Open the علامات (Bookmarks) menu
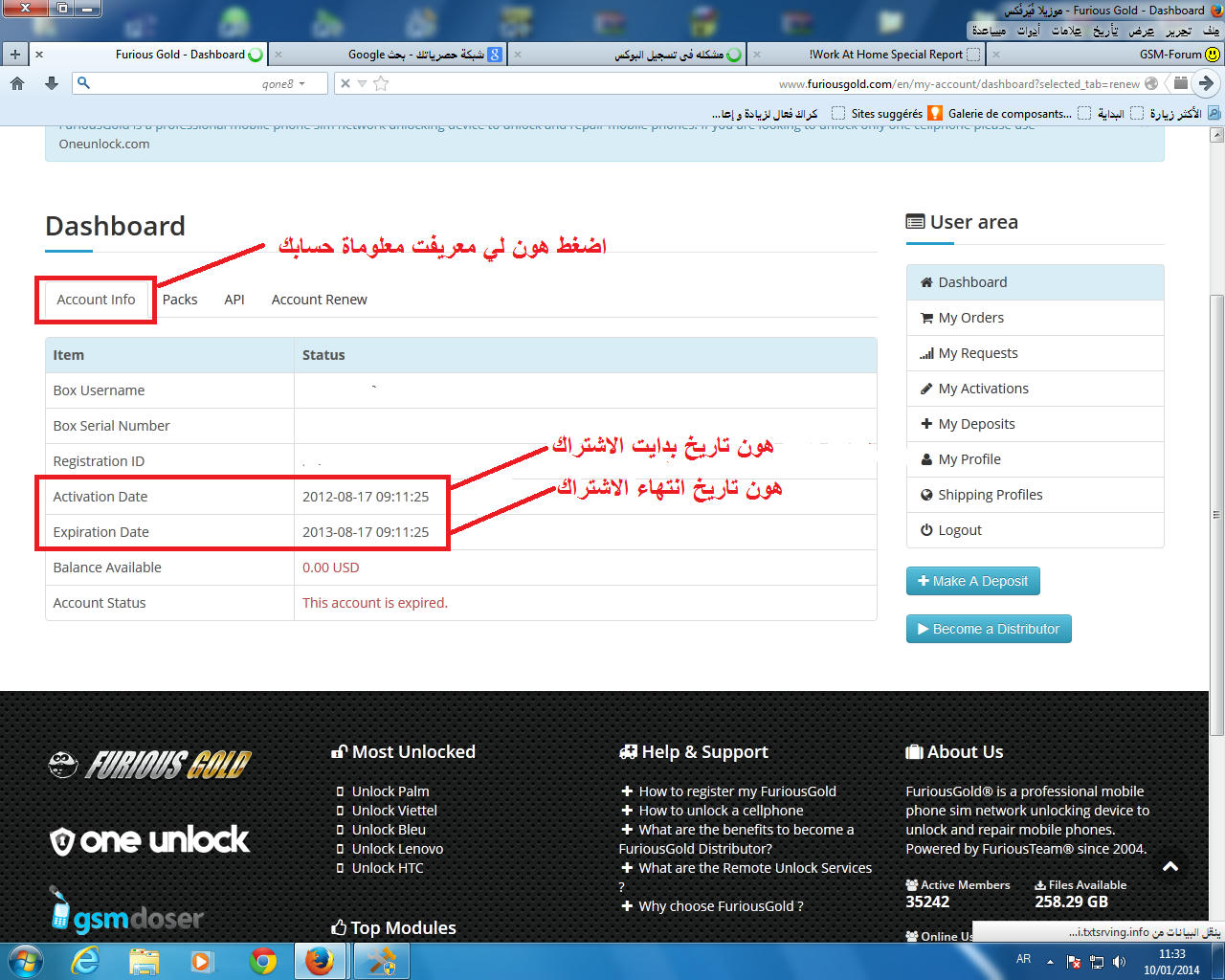This screenshot has width=1225, height=980. point(1067,31)
